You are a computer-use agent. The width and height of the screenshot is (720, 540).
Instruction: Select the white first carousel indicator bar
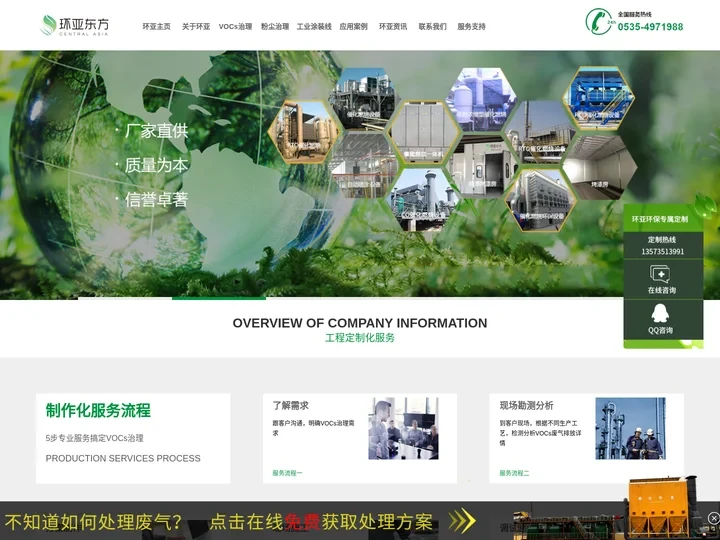point(125,298)
